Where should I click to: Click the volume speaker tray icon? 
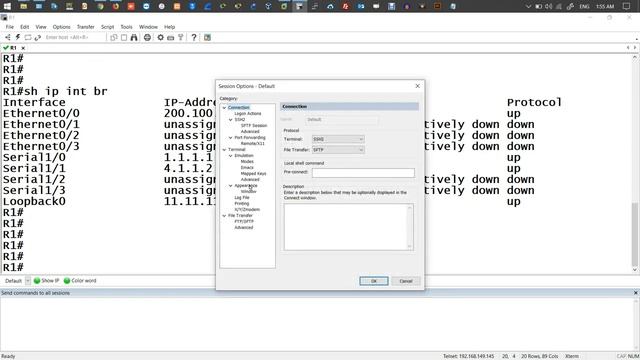[x=549, y=6]
